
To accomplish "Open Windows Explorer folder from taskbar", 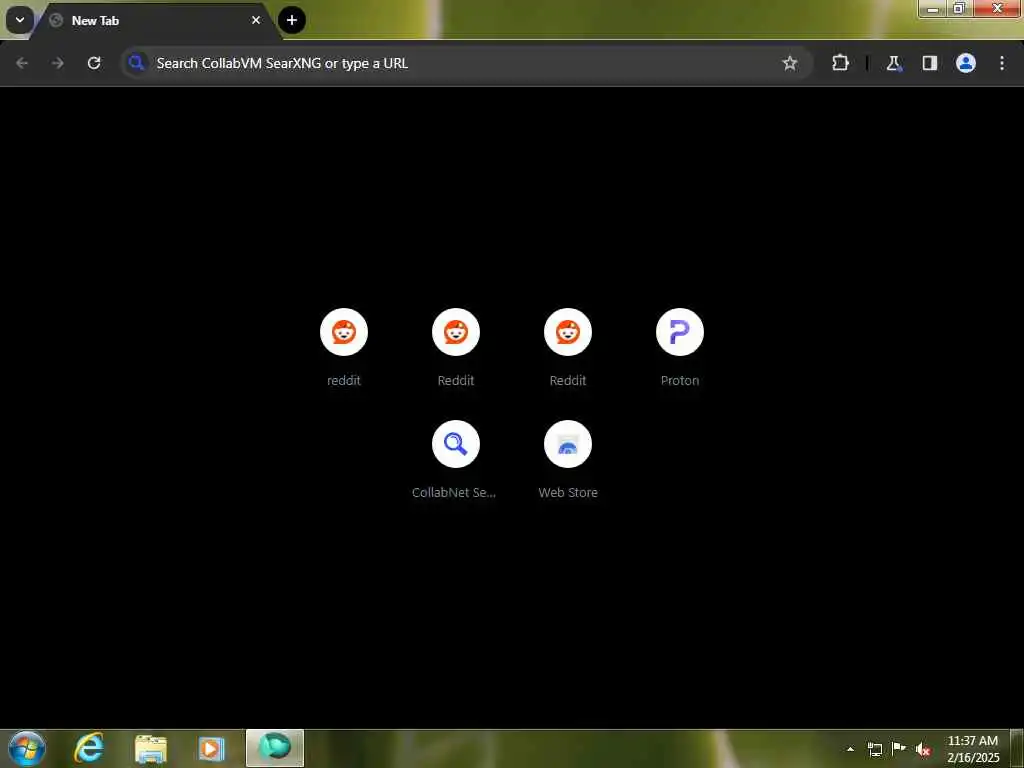I will coord(151,748).
